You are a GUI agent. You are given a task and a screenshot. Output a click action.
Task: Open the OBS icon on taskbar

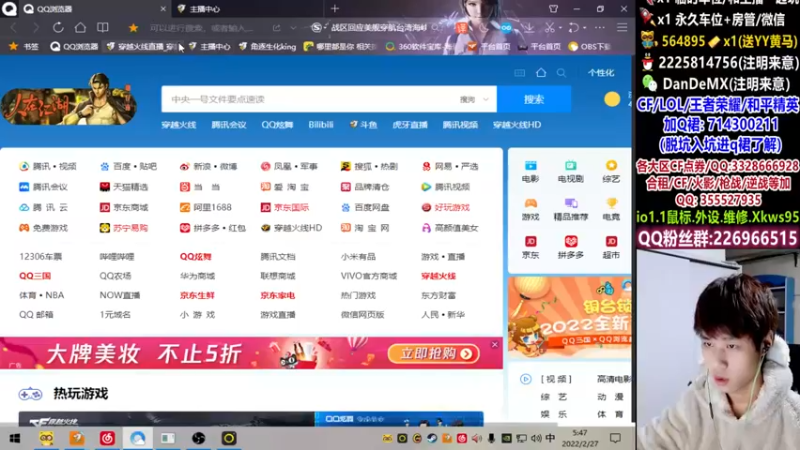[198, 438]
